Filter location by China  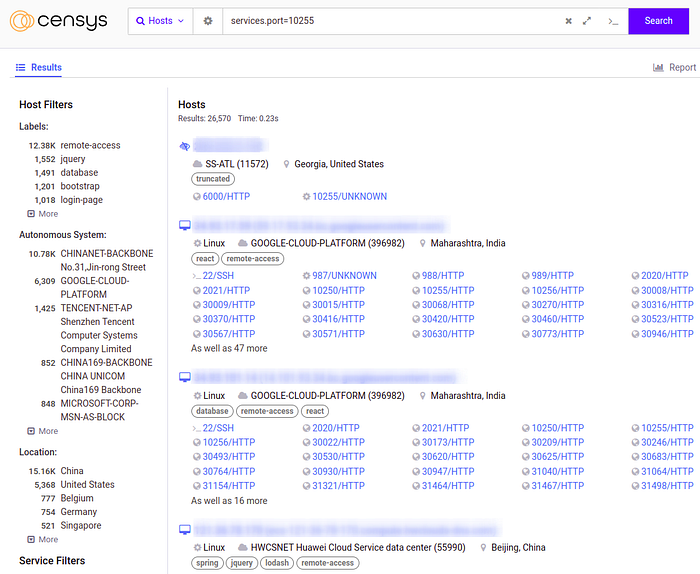pos(72,471)
